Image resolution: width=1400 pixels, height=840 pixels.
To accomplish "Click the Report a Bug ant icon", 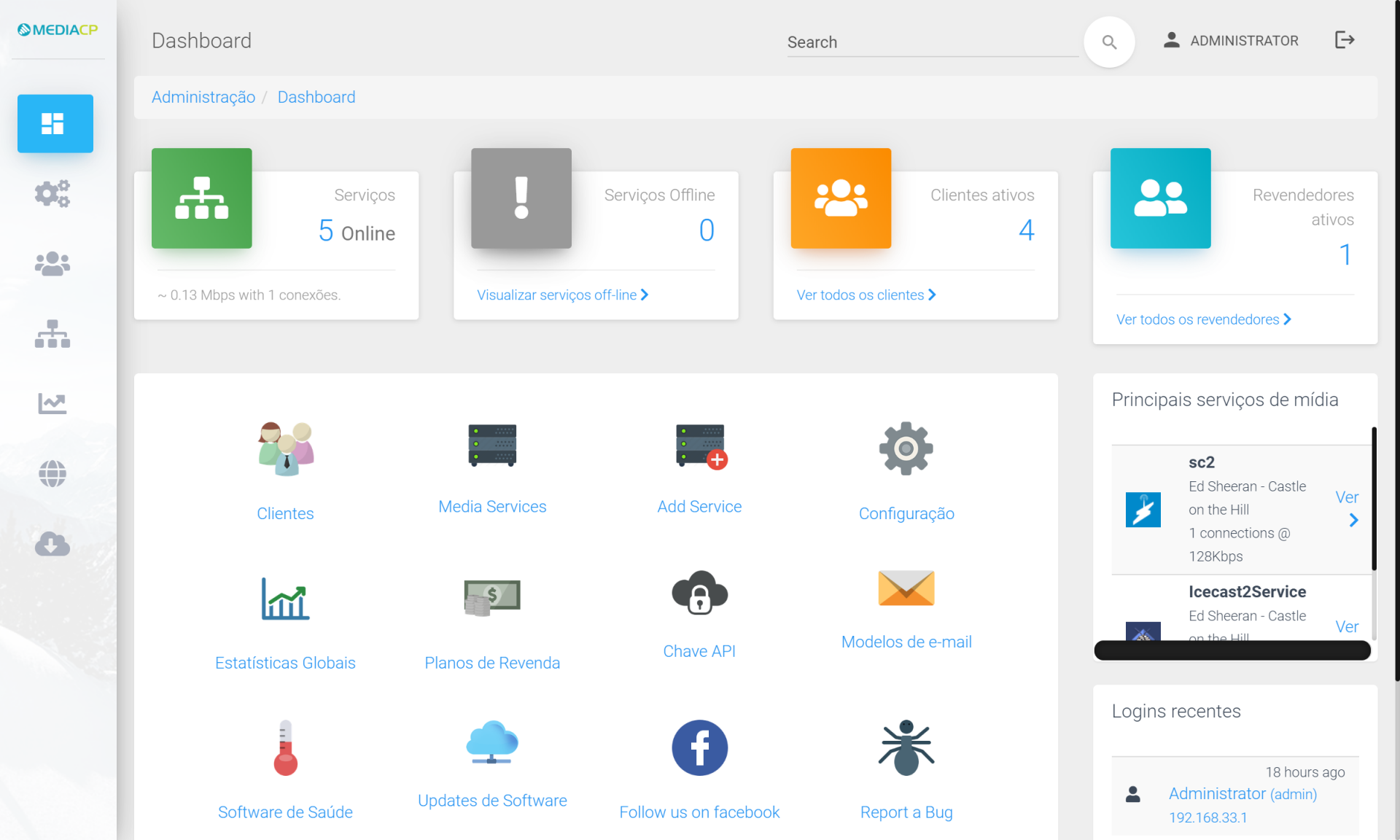I will (906, 747).
